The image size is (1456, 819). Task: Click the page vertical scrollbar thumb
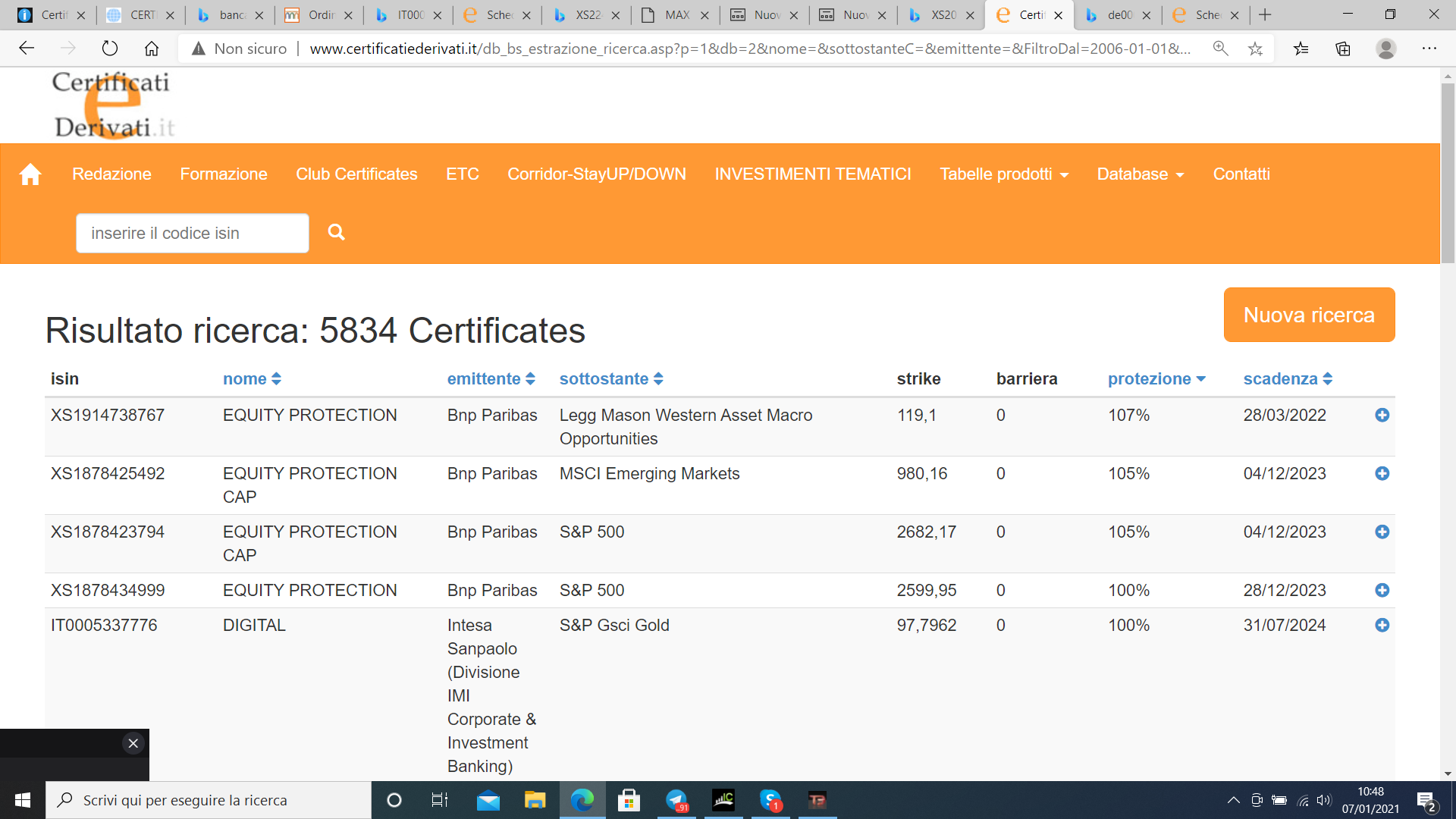click(x=1448, y=173)
